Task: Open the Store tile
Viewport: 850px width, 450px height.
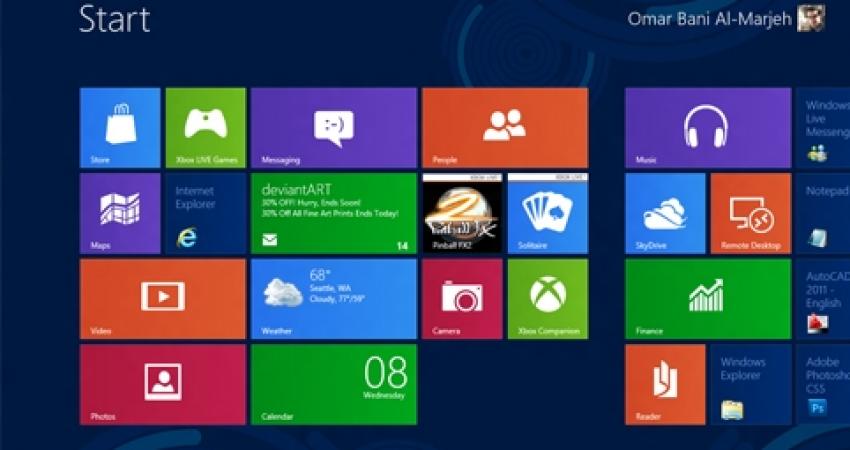Action: (120, 127)
